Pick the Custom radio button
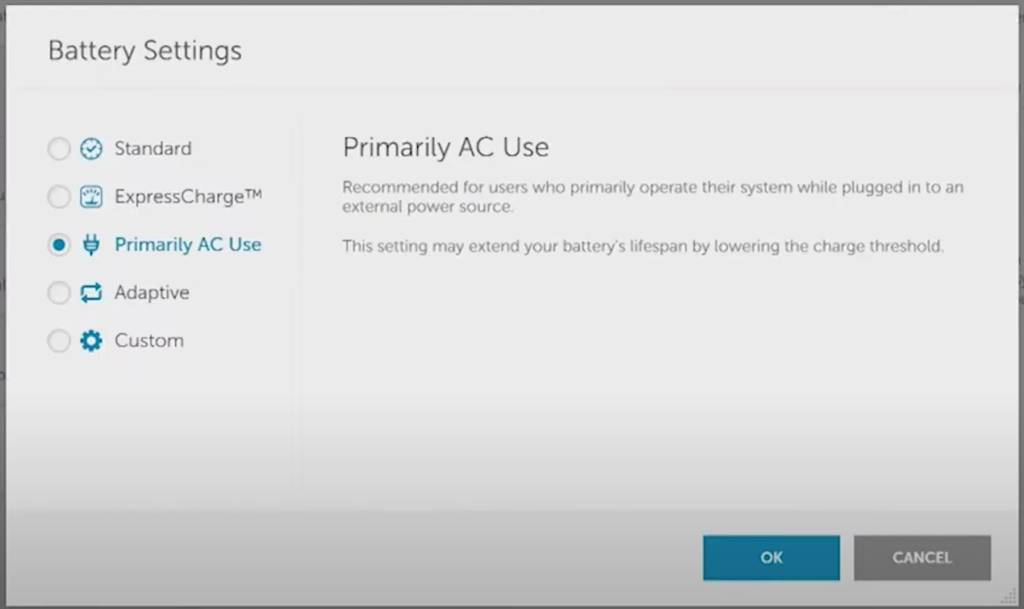Screen dimensions: 1024x609 59,341
